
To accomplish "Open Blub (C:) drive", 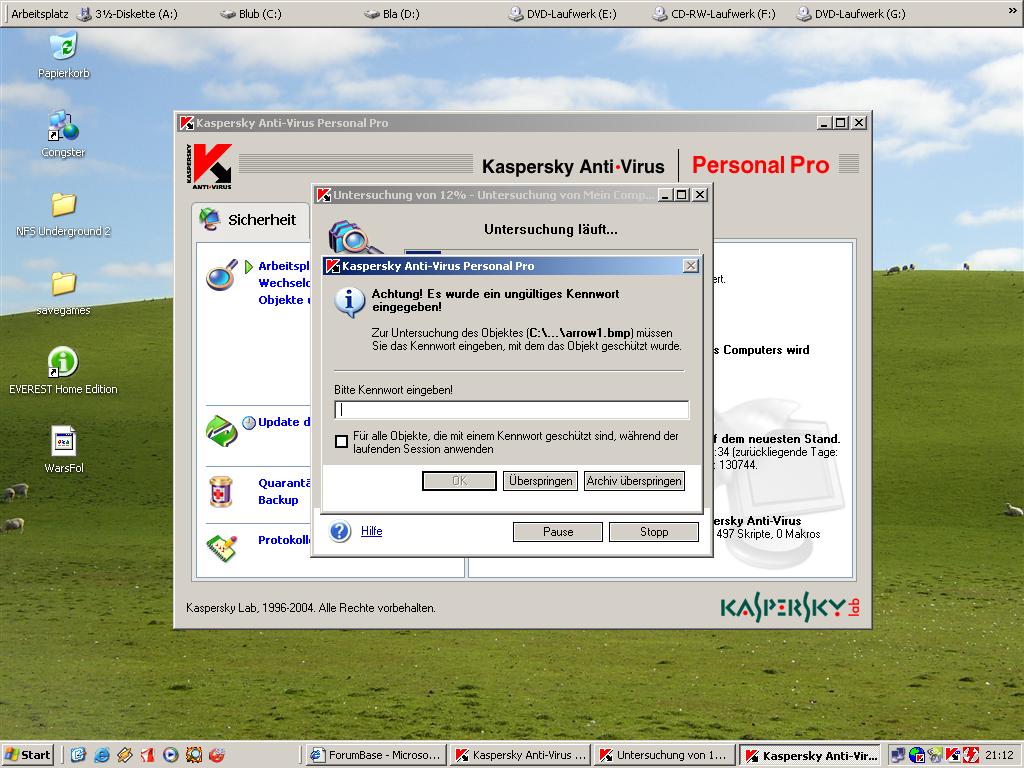I will tap(251, 14).
